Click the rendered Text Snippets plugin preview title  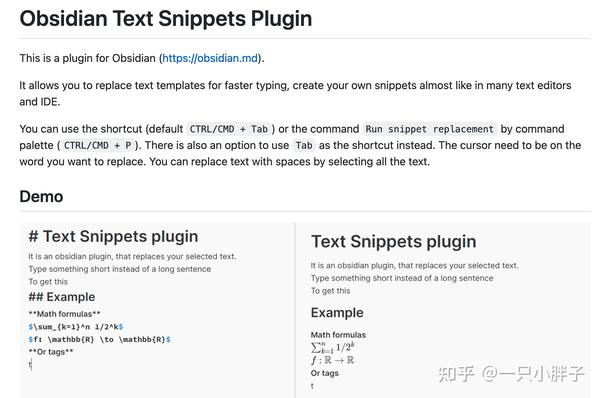tap(394, 242)
